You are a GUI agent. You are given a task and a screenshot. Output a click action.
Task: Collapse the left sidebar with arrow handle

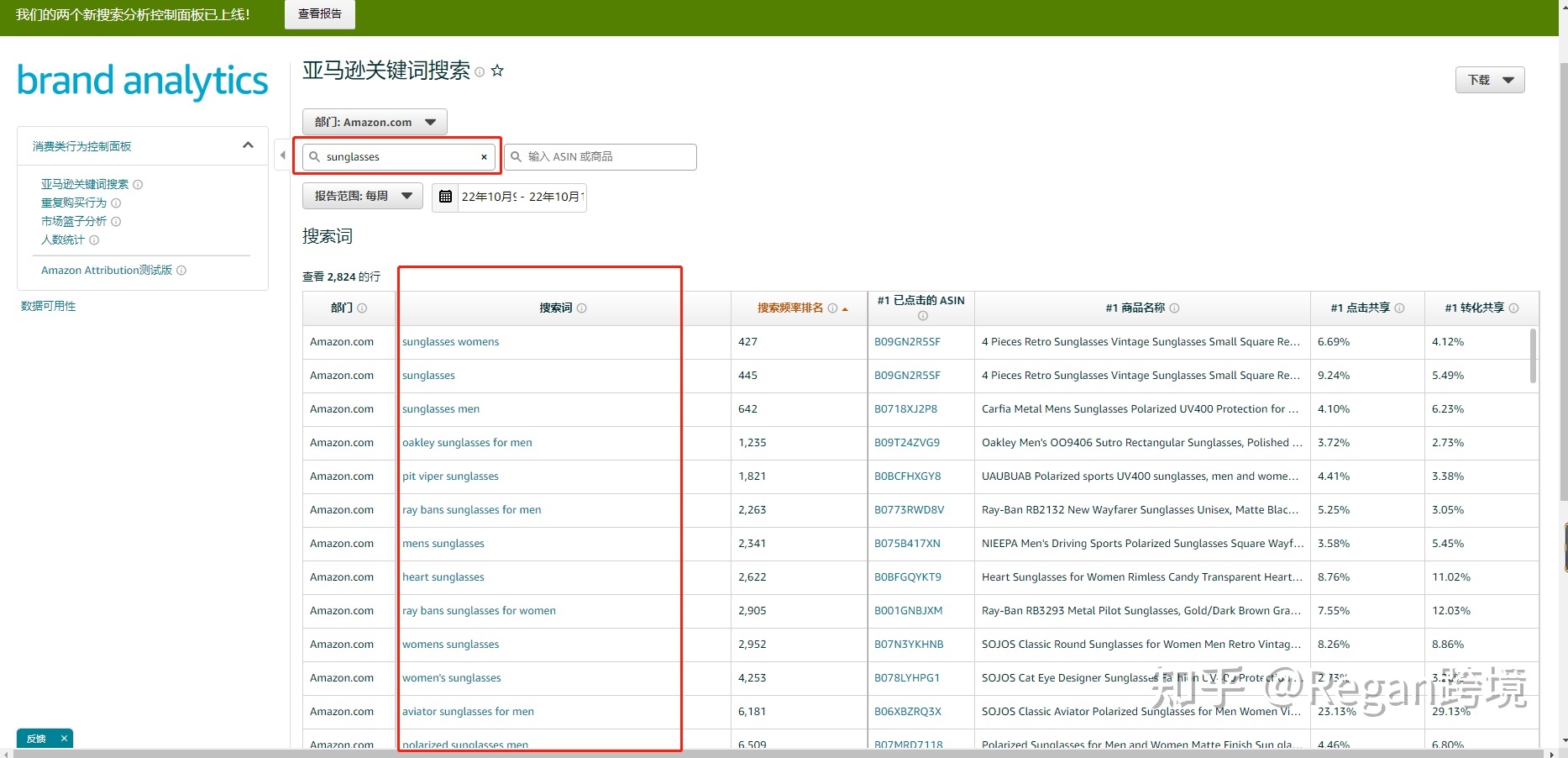tap(283, 155)
